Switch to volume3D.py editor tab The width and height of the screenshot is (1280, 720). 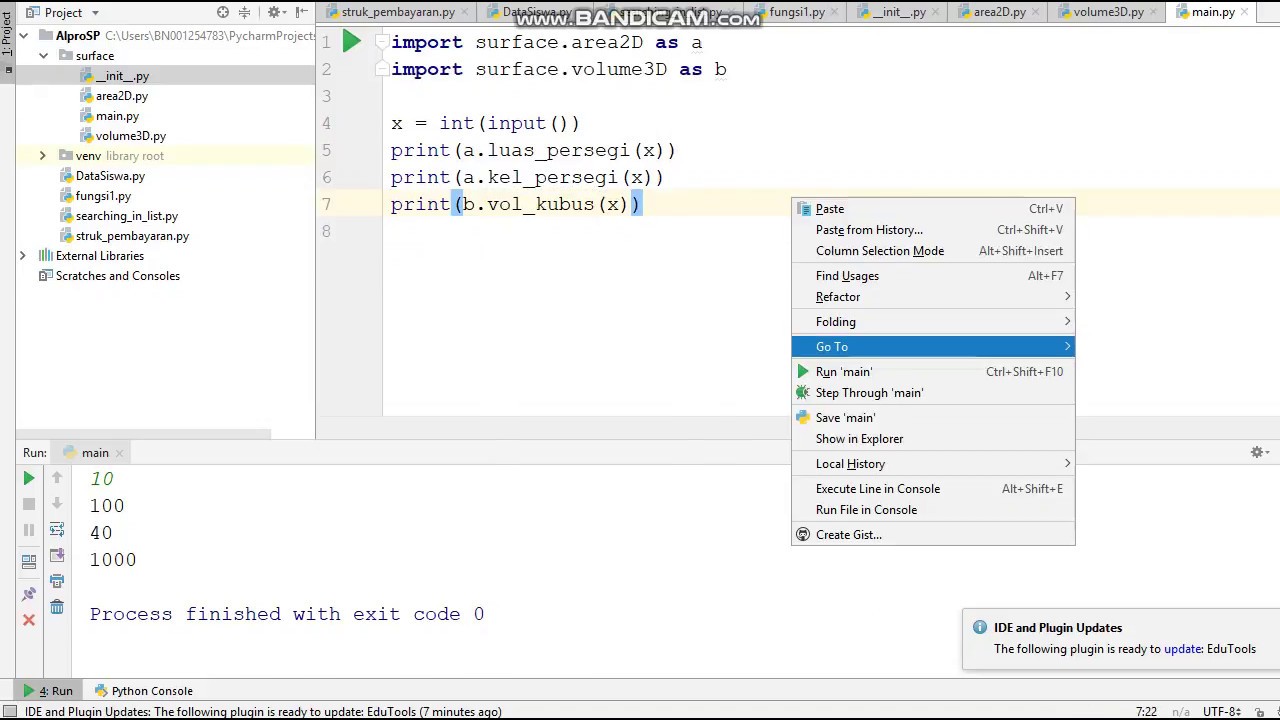pos(1108,12)
